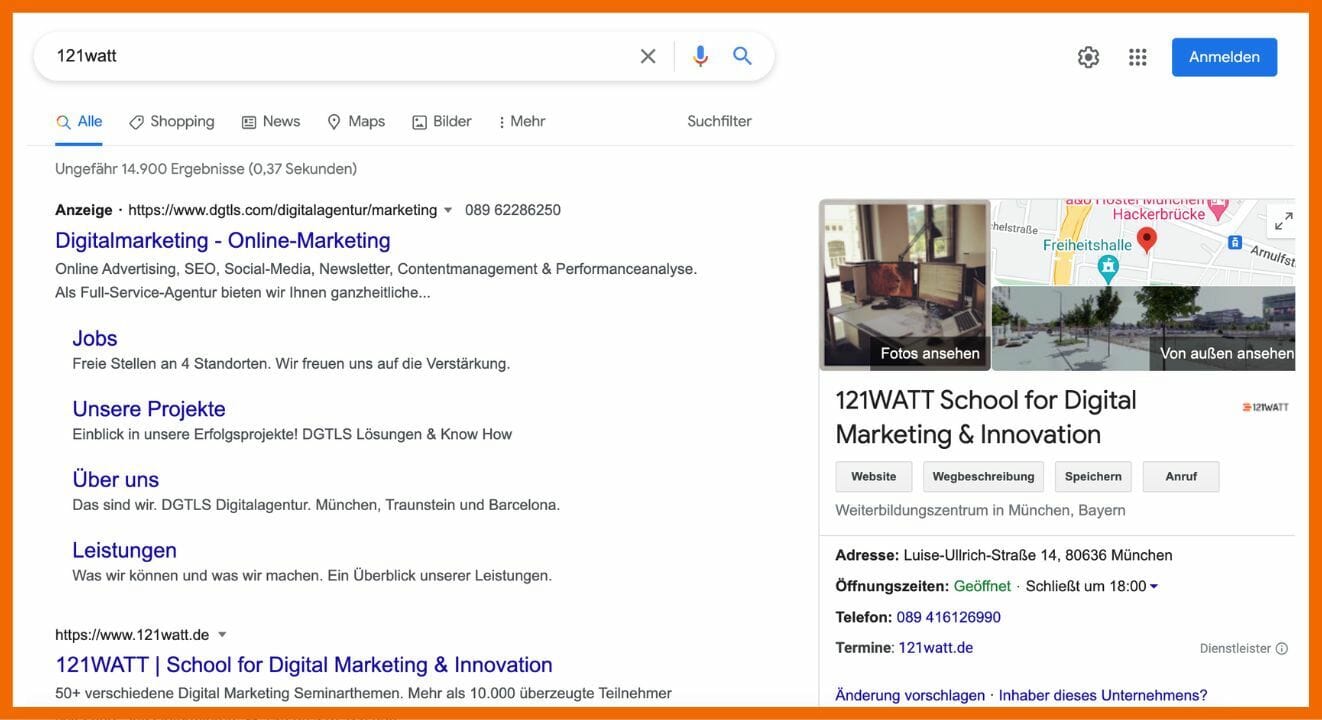1322x720 pixels.
Task: Click into the search field containing 121watt
Action: click(330, 56)
